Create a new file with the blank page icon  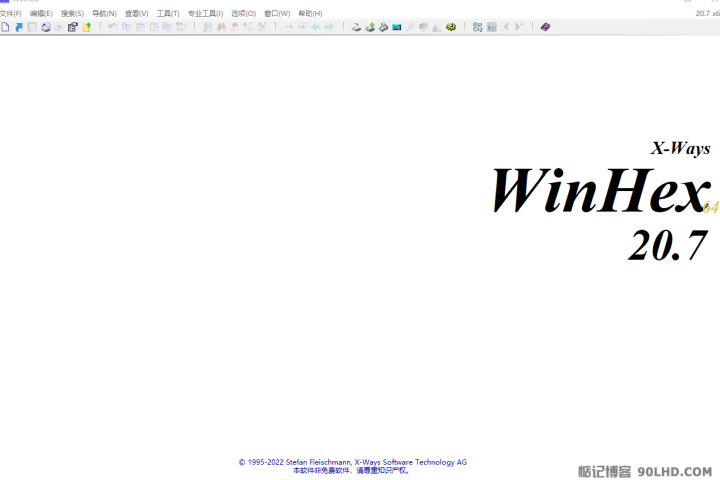click(x=5, y=27)
